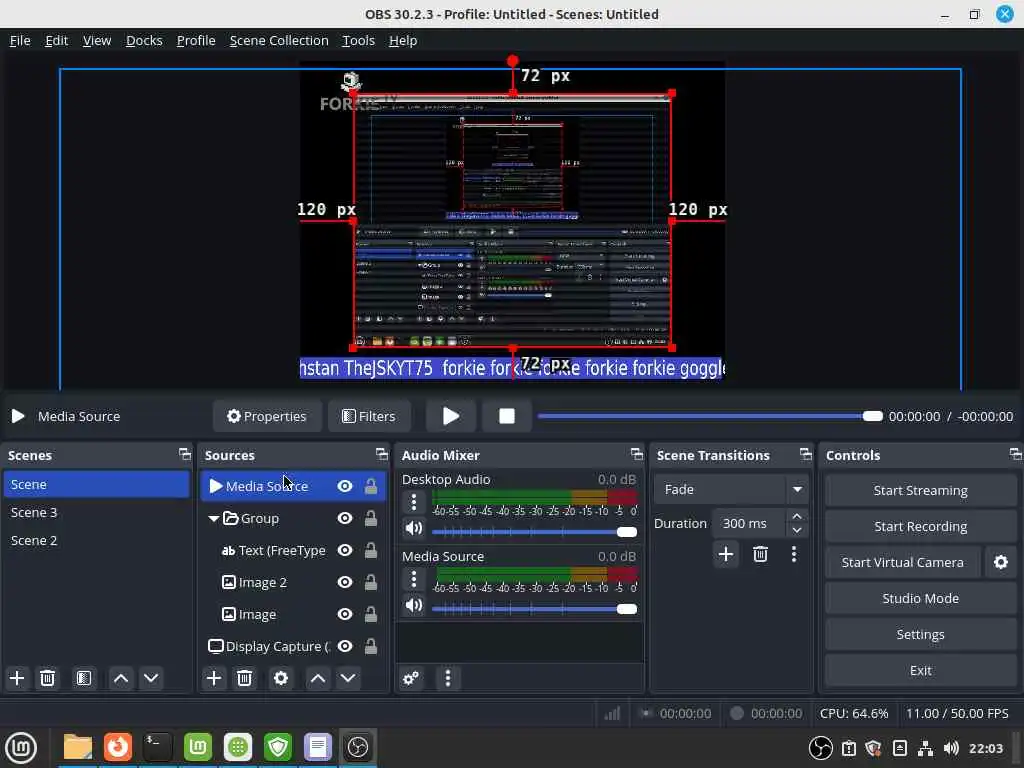Start Virtual Camera
The image size is (1024, 768).
click(x=903, y=562)
